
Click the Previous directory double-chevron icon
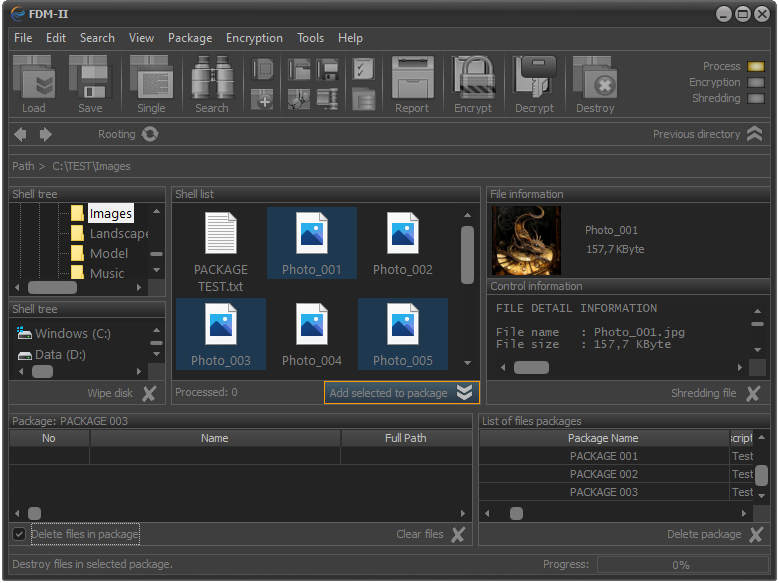point(755,134)
